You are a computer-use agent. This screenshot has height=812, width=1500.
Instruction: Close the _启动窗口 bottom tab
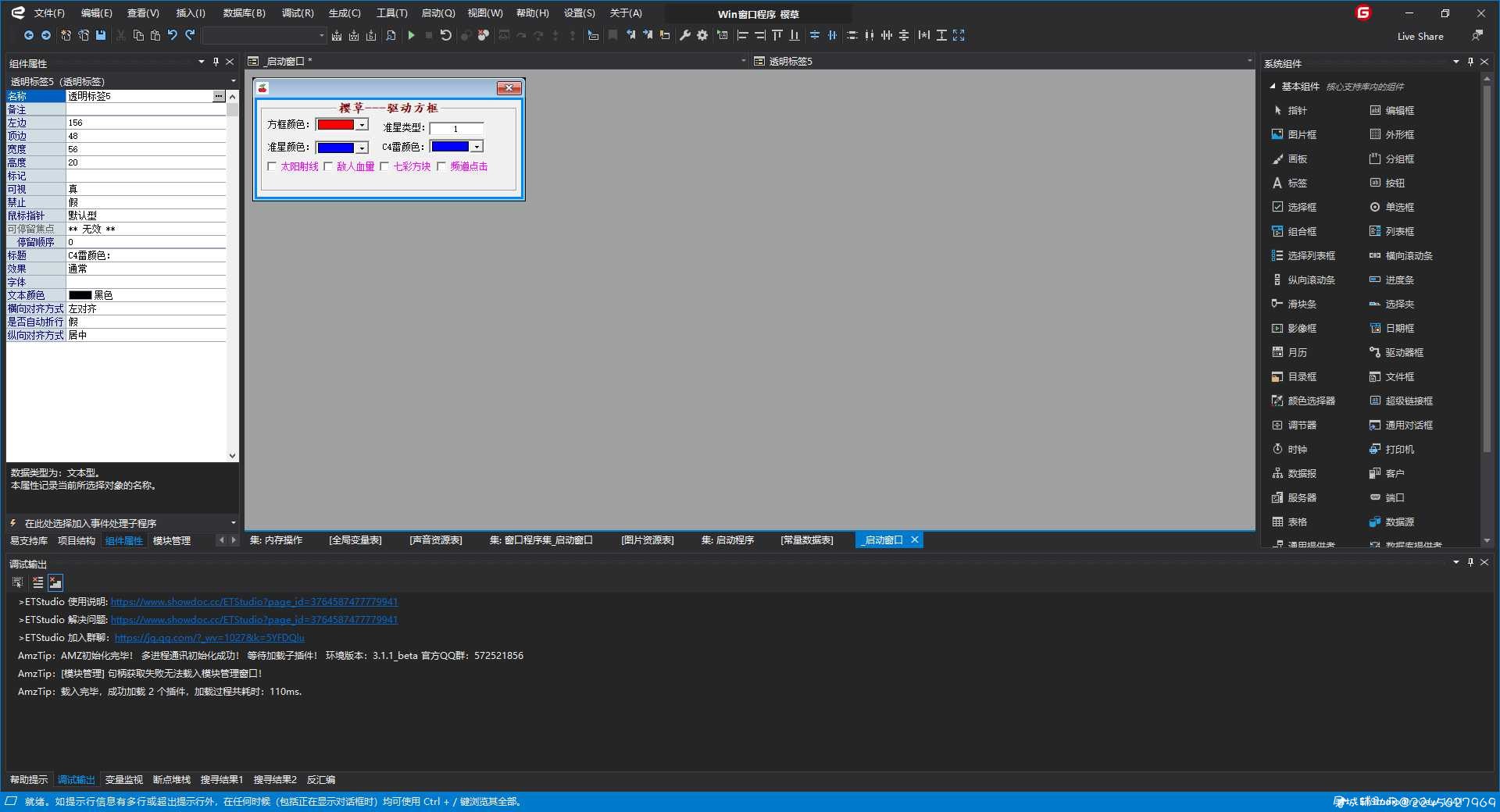point(915,540)
